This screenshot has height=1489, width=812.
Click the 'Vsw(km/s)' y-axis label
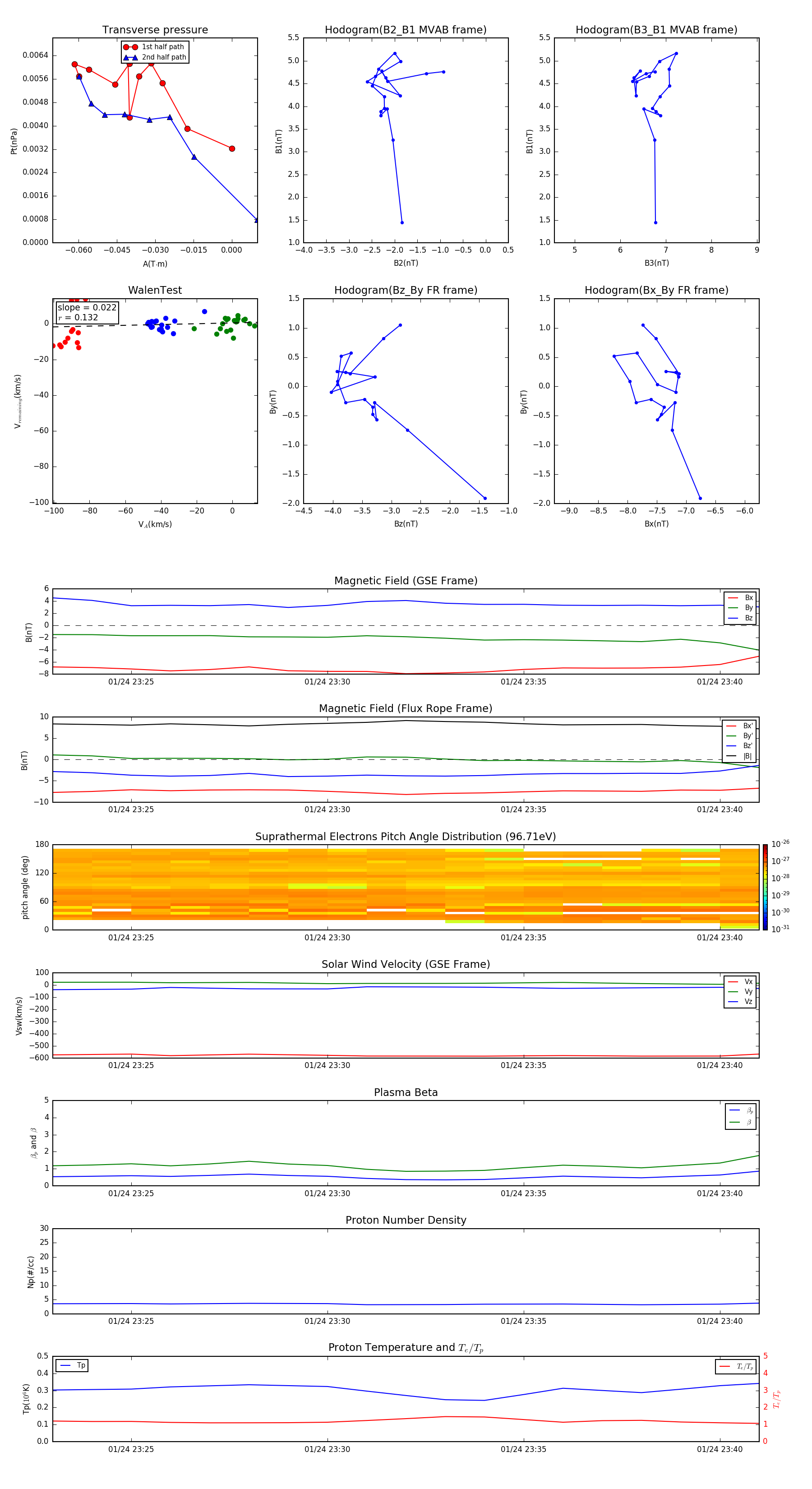[19, 1016]
